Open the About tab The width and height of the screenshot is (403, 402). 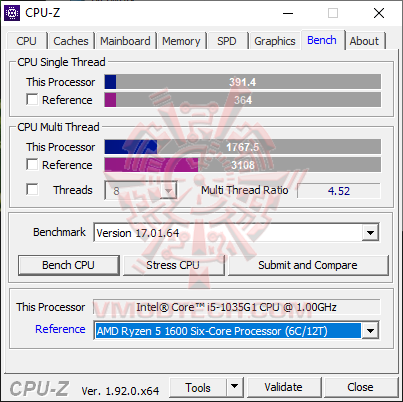(x=364, y=41)
